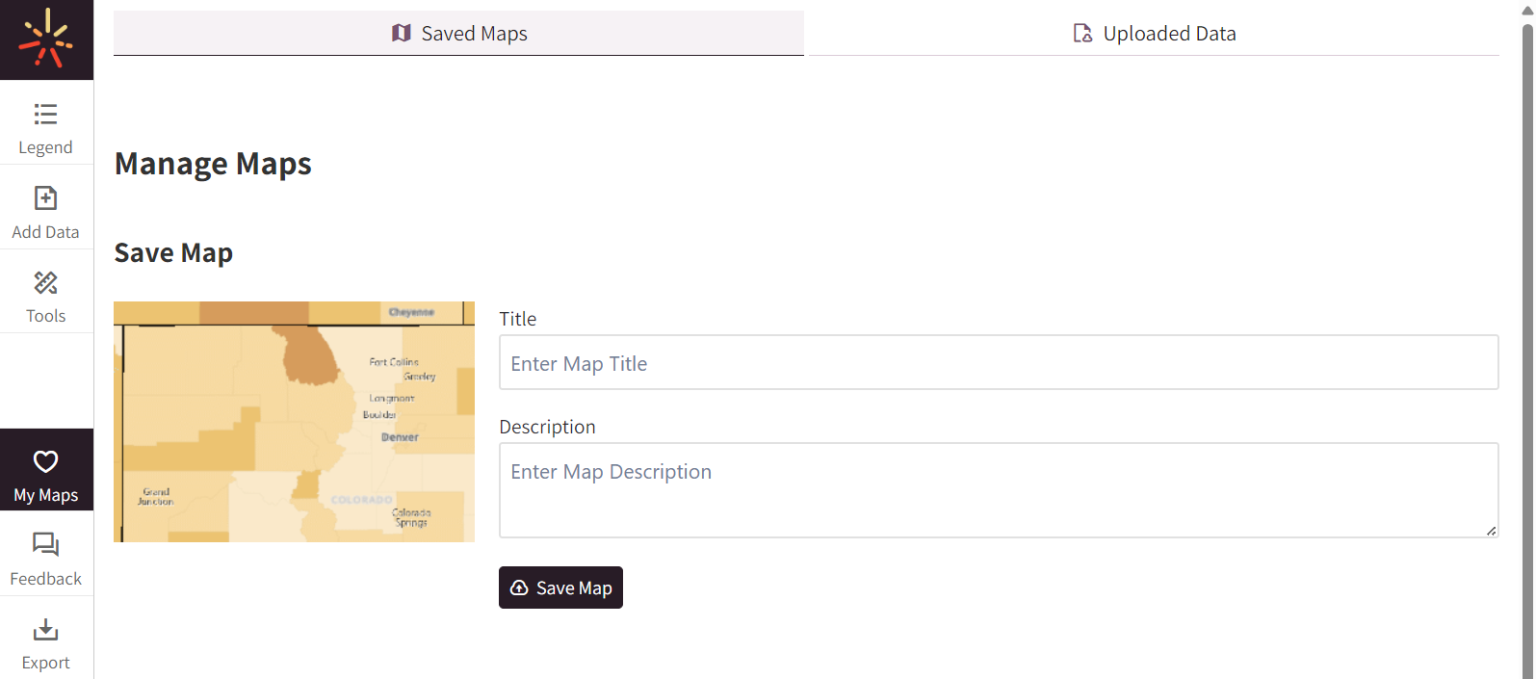
Task: Click the cloud upload icon inside Save Map
Action: (520, 588)
